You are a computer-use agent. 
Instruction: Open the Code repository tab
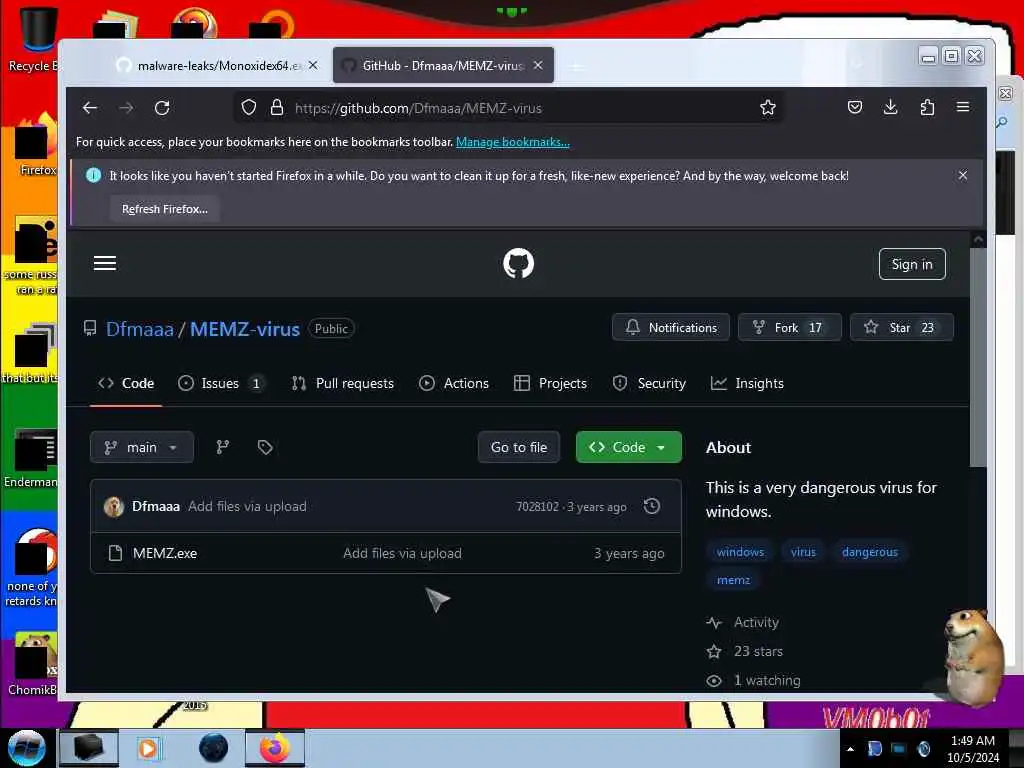[126, 383]
